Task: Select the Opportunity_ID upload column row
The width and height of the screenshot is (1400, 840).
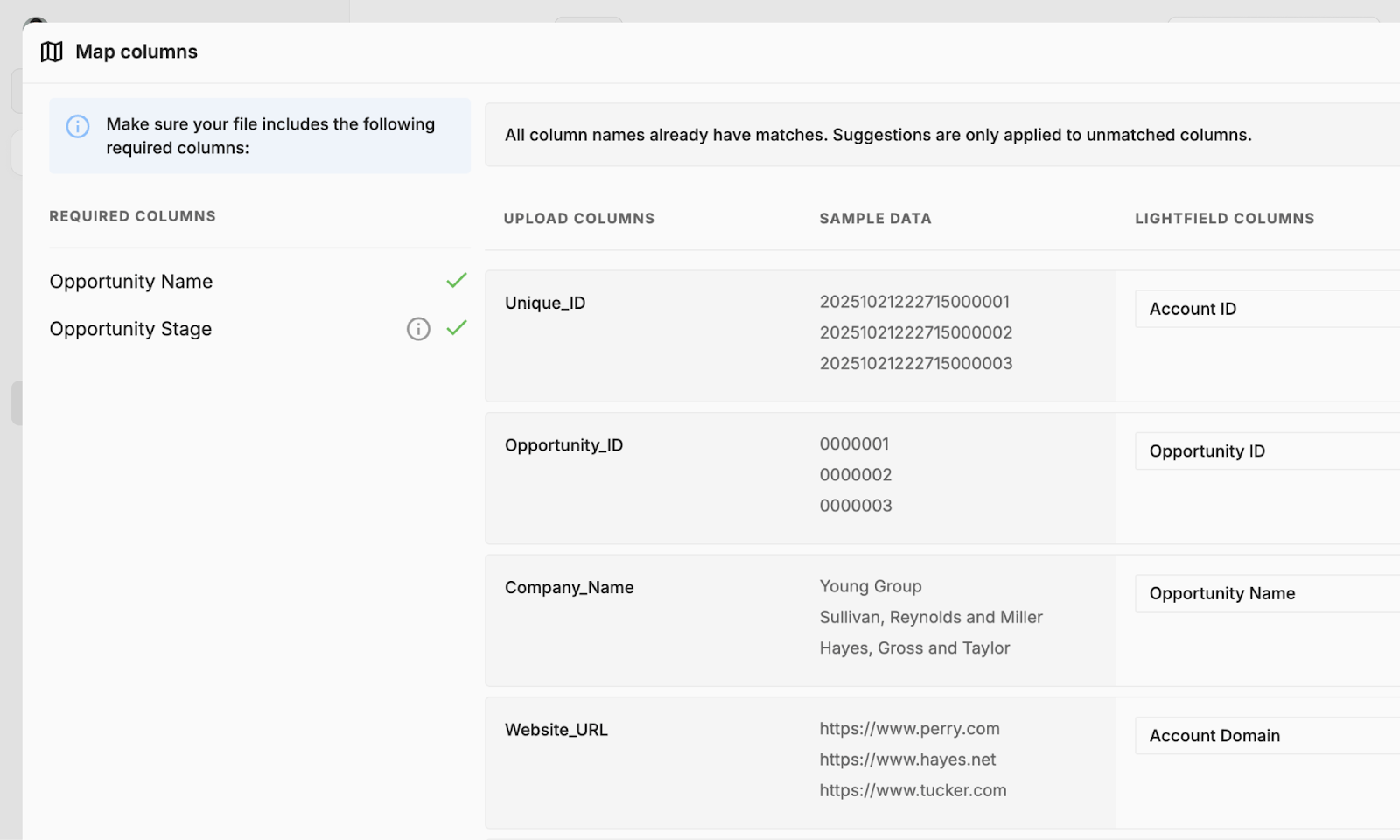Action: click(564, 445)
